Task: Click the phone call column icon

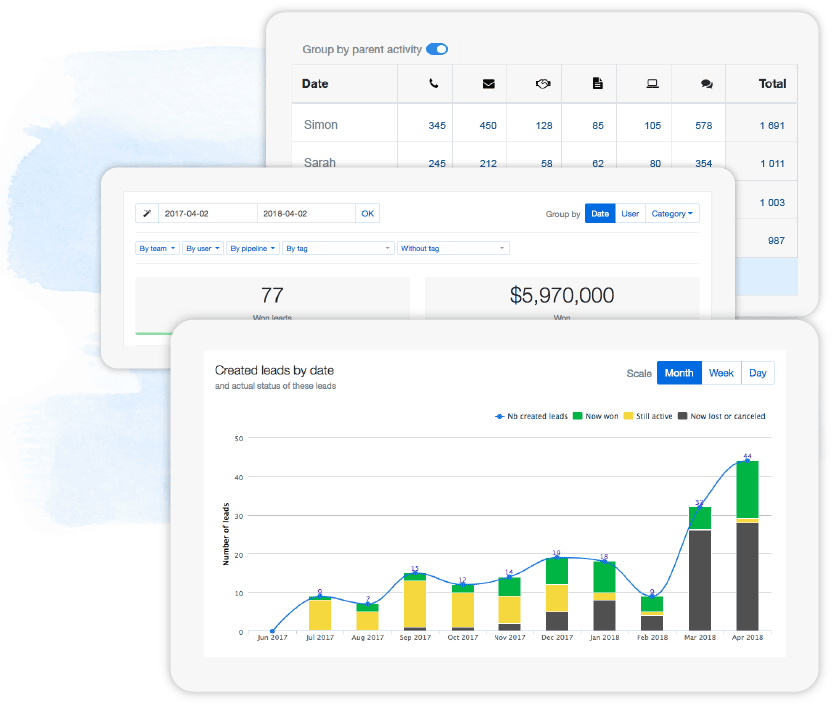Action: coord(434,83)
